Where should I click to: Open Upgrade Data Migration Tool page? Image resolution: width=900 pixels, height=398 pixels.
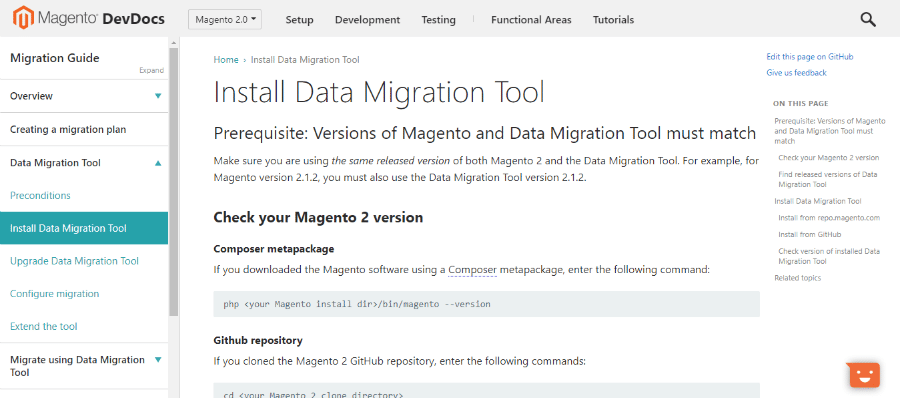pos(74,261)
